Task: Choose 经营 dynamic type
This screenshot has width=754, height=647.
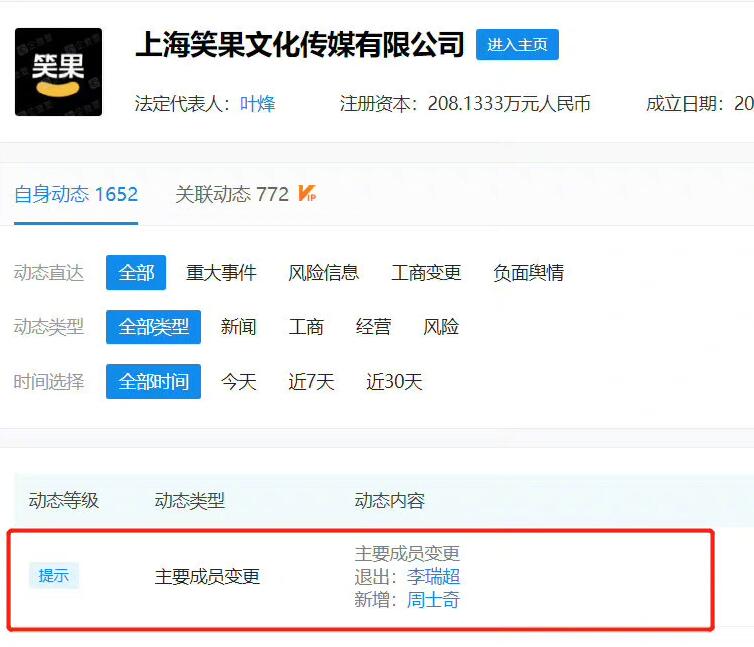Action: 373,327
